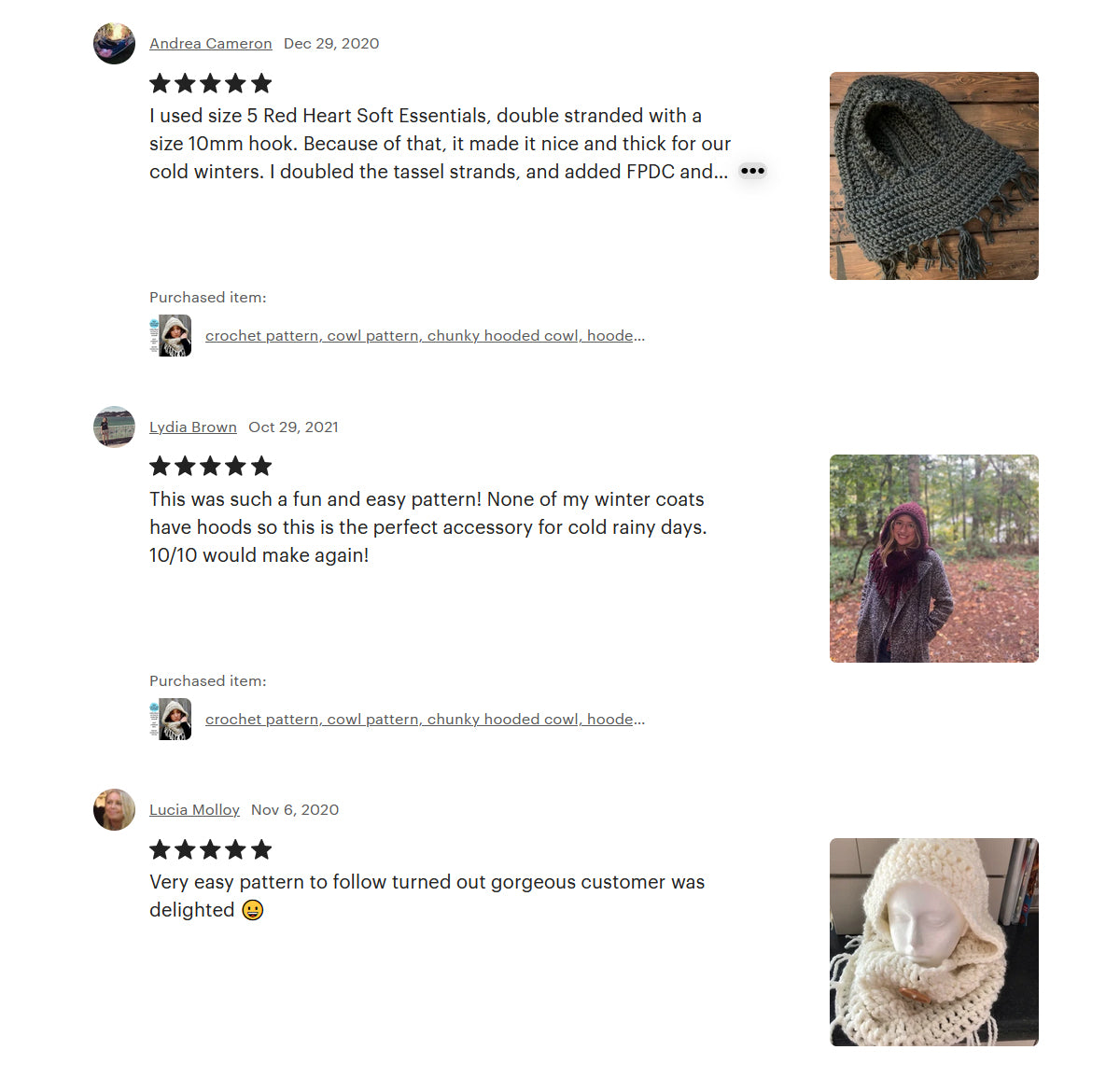Open crochet pattern listing link under Lydia's review
Image resolution: width=1120 pixels, height=1078 pixels.
click(x=425, y=720)
